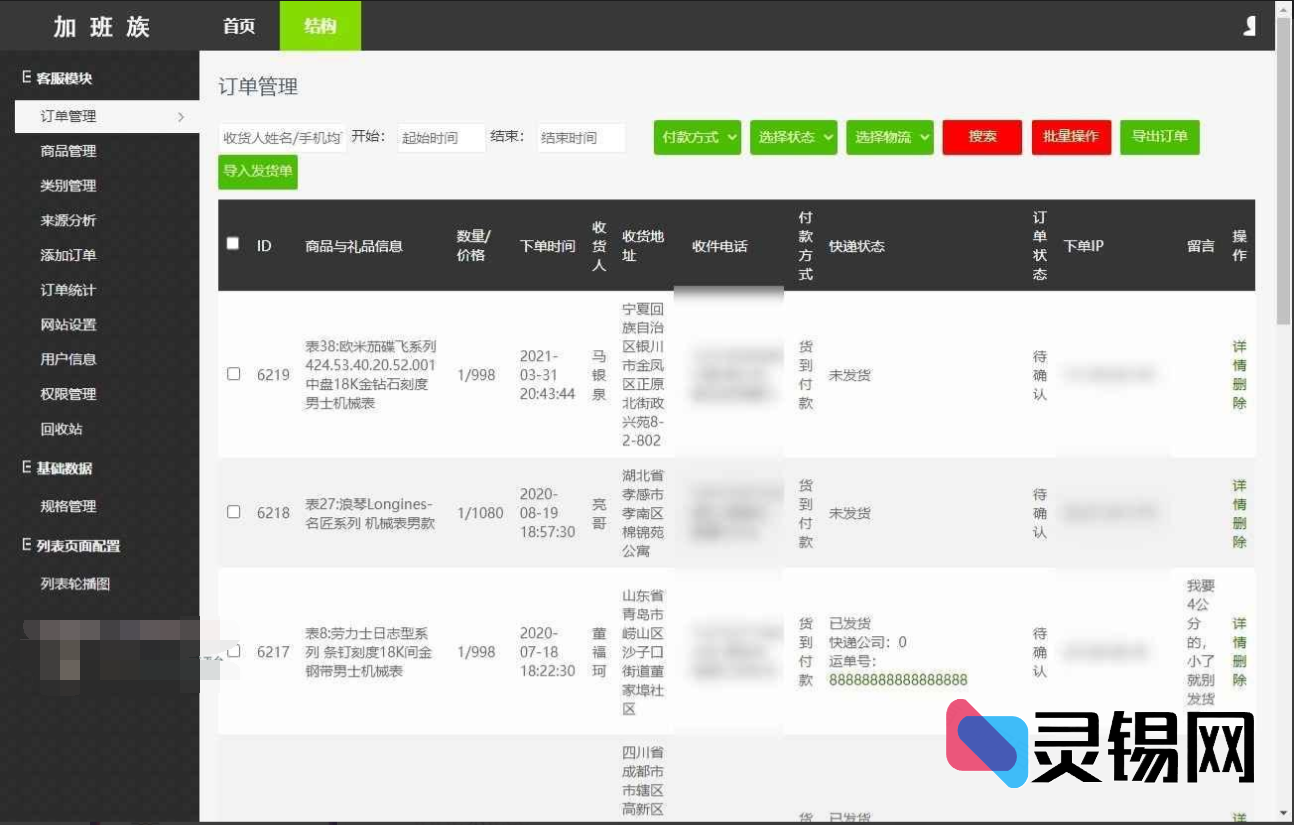Click the notification icon at top right
The height and width of the screenshot is (825, 1294).
tap(1249, 25)
